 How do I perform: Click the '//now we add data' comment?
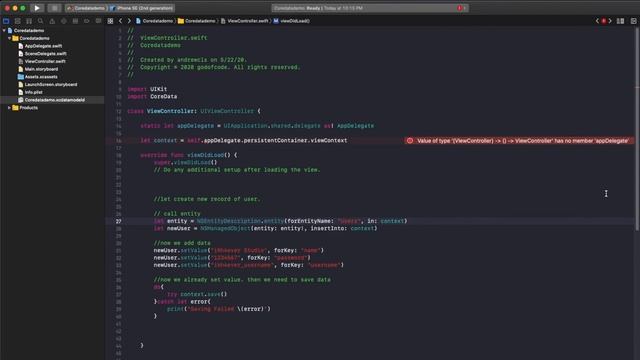(182, 243)
